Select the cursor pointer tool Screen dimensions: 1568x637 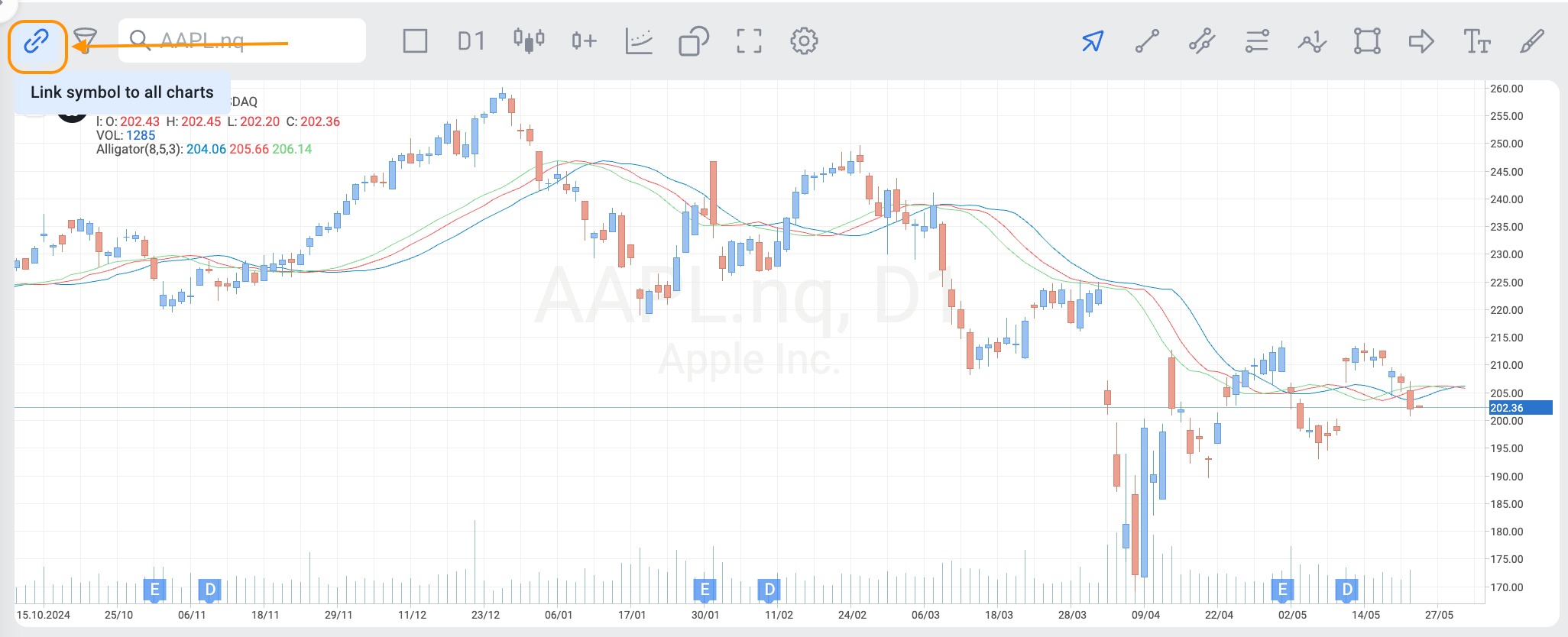coord(1093,40)
